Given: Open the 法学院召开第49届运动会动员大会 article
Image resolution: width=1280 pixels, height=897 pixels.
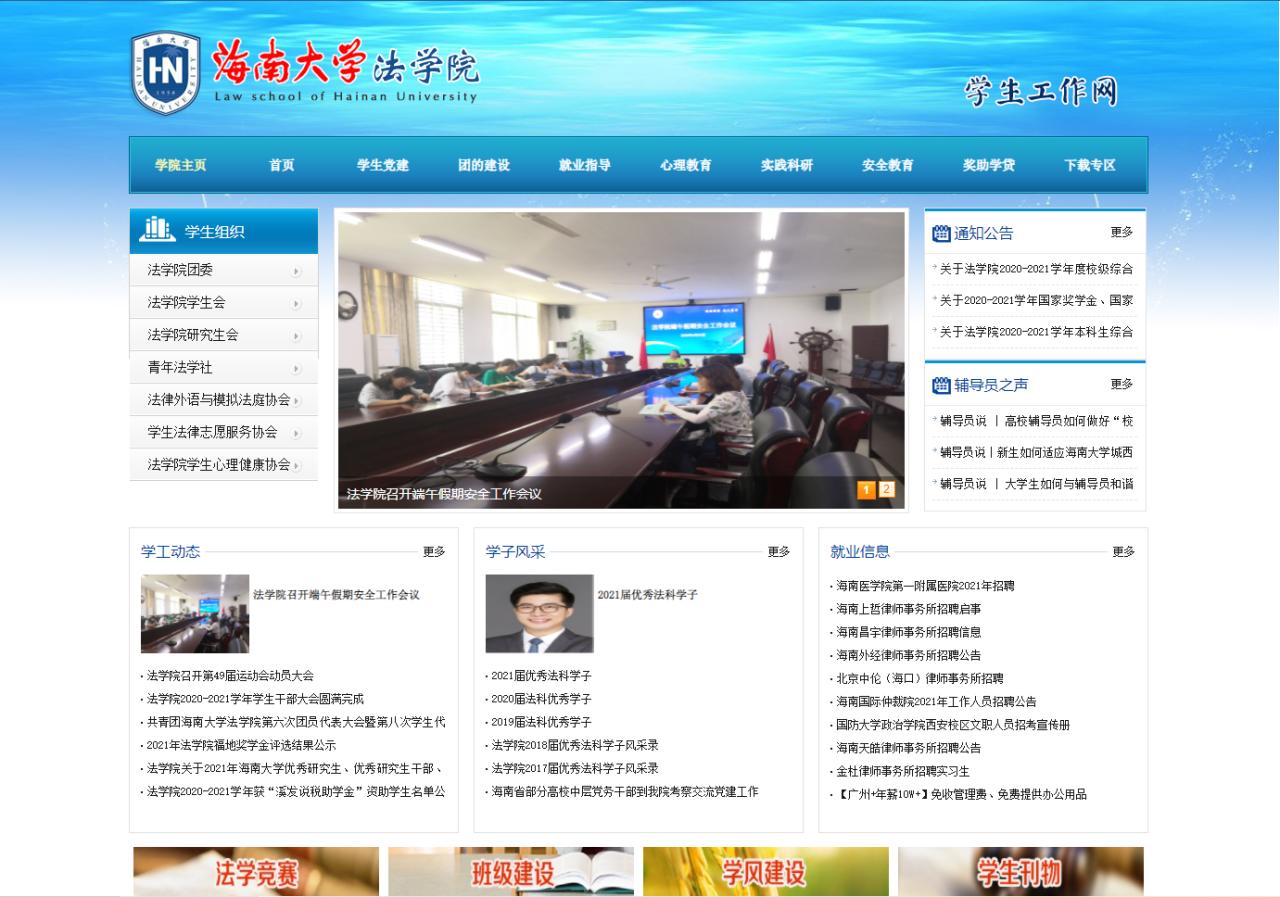Looking at the screenshot, I should tap(230, 676).
